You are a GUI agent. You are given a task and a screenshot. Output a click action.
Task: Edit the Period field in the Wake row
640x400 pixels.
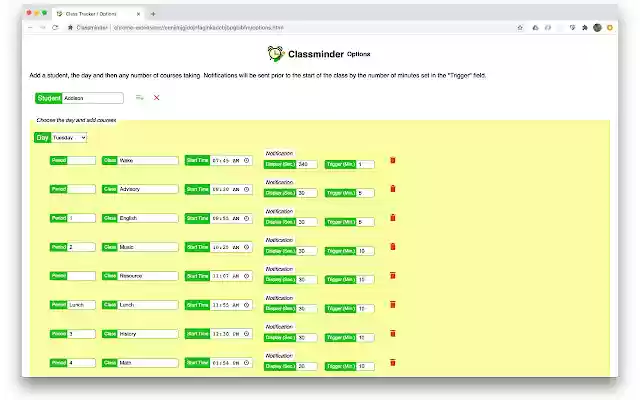pyautogui.click(x=82, y=160)
